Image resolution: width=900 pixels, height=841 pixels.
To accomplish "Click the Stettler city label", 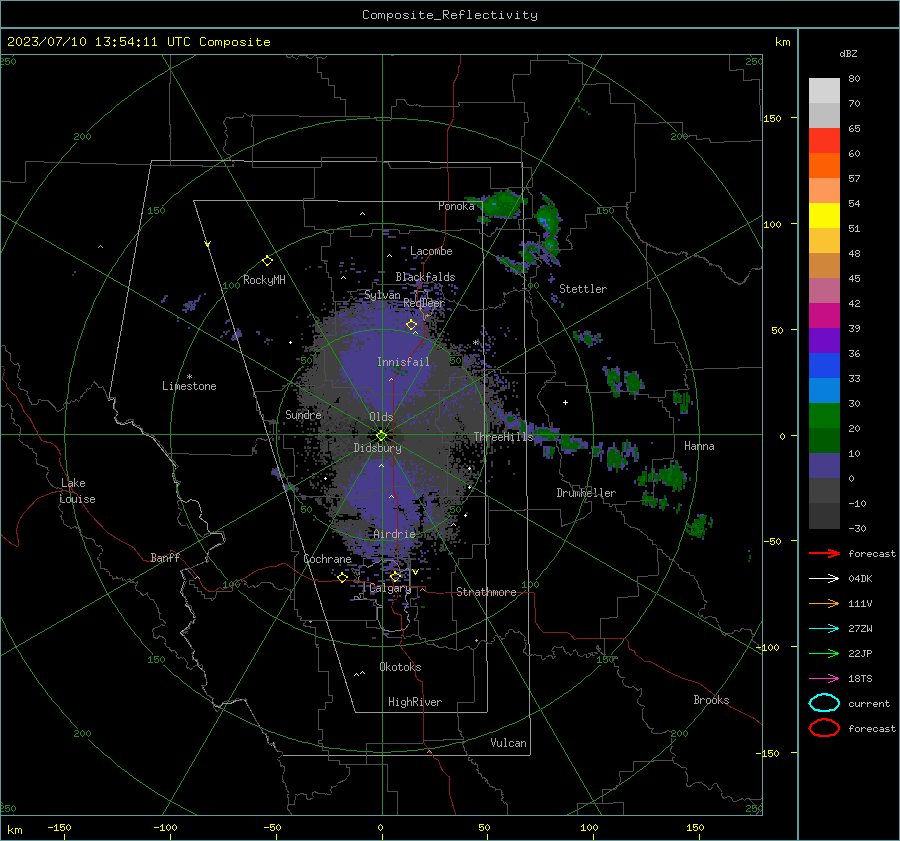I will [x=583, y=289].
